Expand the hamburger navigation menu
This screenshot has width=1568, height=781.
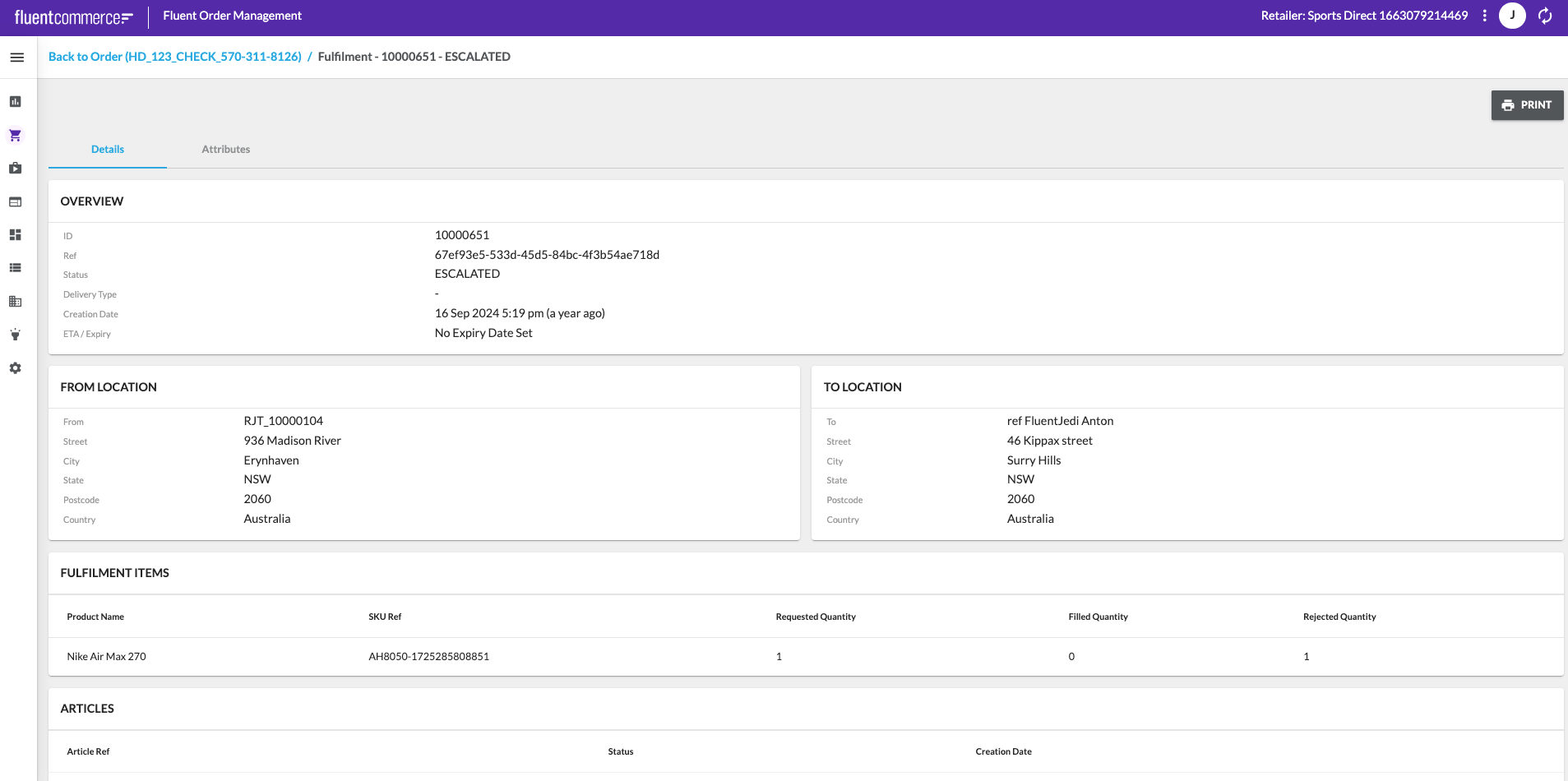tap(17, 57)
